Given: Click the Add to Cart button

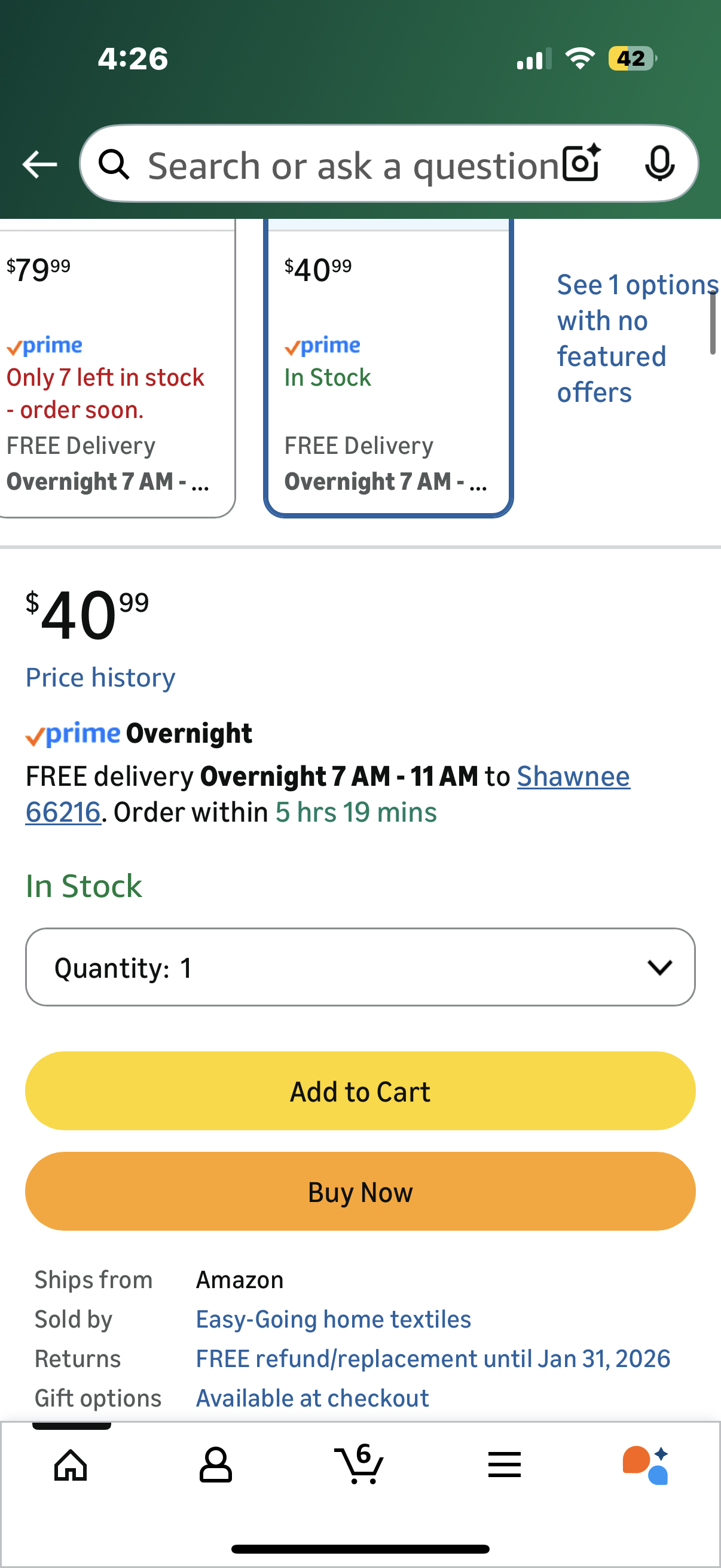Looking at the screenshot, I should tap(360, 1091).
